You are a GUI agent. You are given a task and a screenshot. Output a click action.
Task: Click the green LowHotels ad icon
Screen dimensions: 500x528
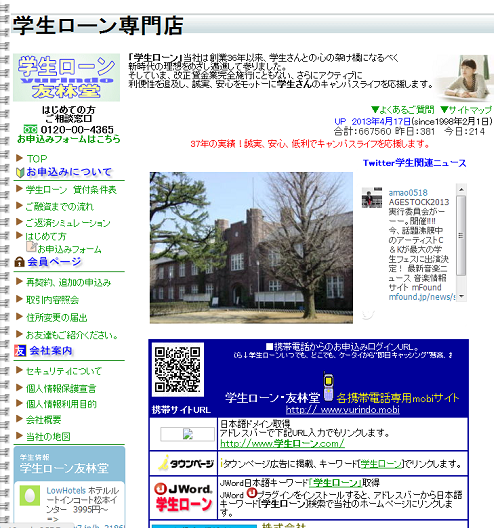(x=30, y=495)
